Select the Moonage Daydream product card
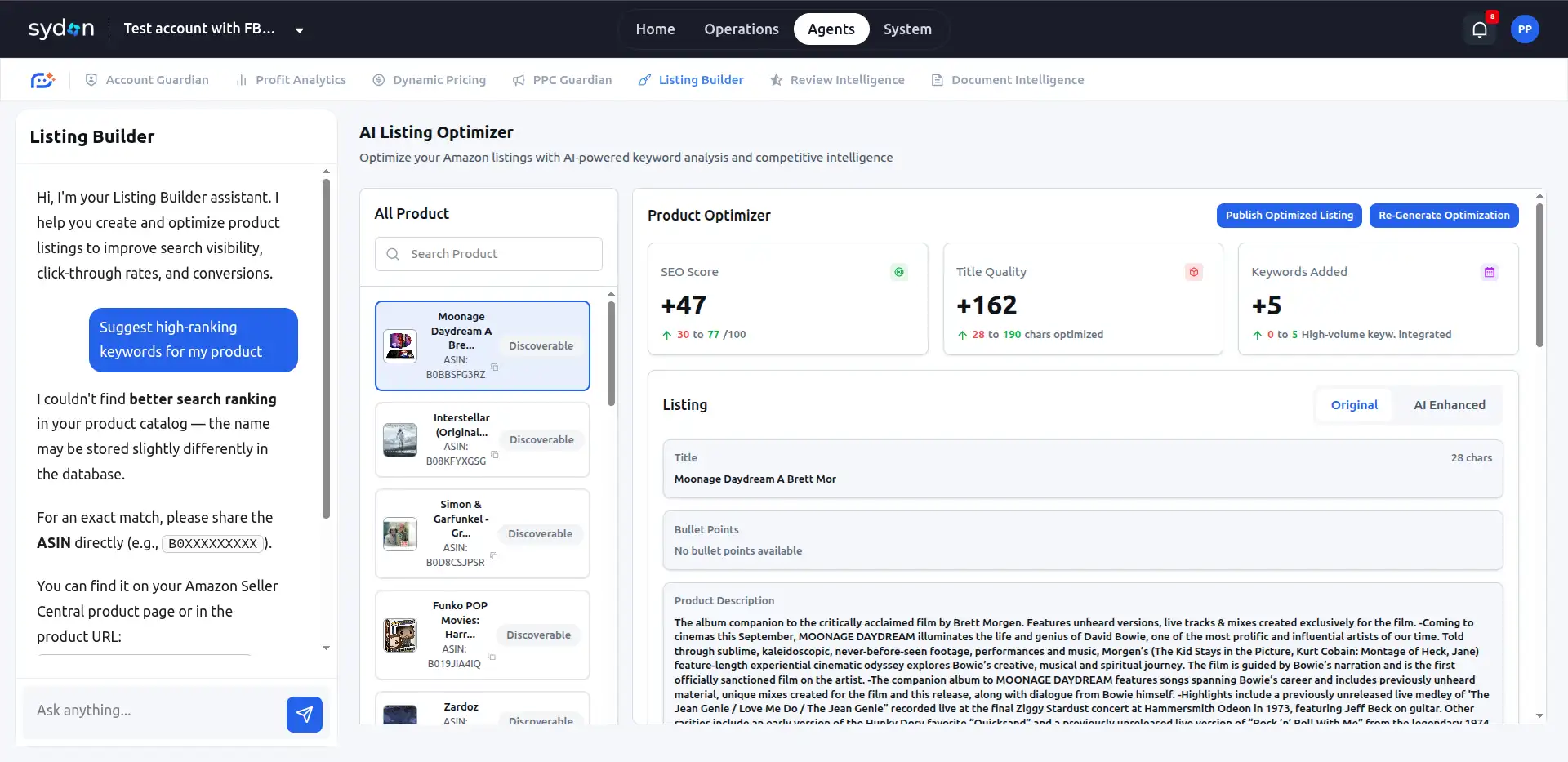This screenshot has height=762, width=1568. pyautogui.click(x=483, y=346)
